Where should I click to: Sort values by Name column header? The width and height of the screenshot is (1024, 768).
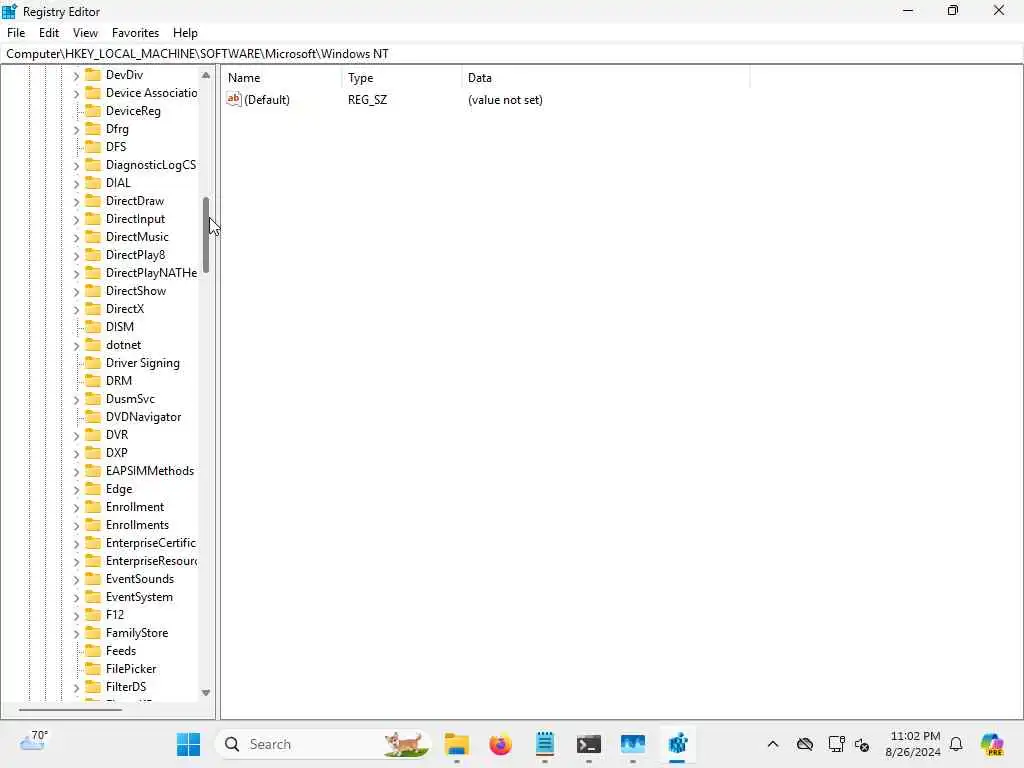click(281, 78)
